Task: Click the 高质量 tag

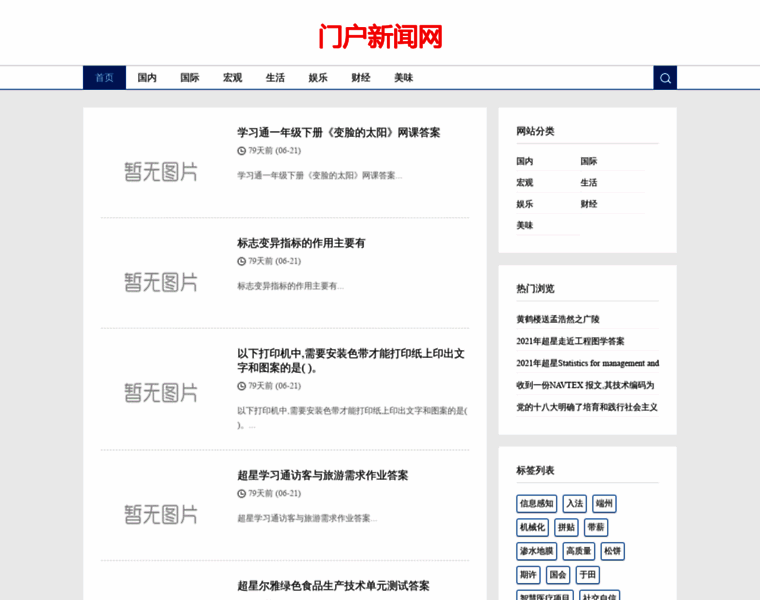Action: [579, 551]
